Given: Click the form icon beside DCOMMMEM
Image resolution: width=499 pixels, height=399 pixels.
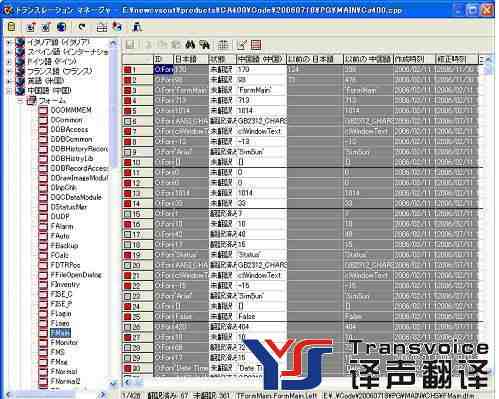Looking at the screenshot, I should [43, 110].
